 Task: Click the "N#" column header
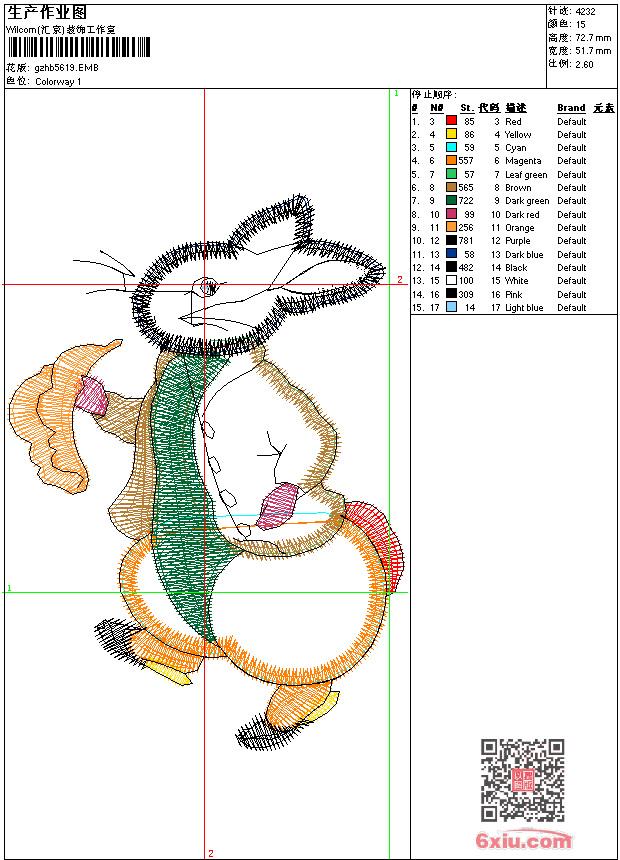point(436,108)
